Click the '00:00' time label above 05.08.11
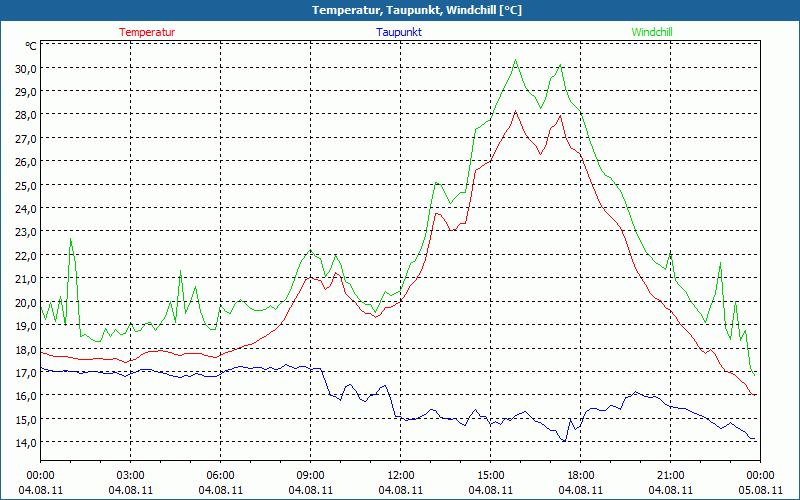 click(x=760, y=476)
